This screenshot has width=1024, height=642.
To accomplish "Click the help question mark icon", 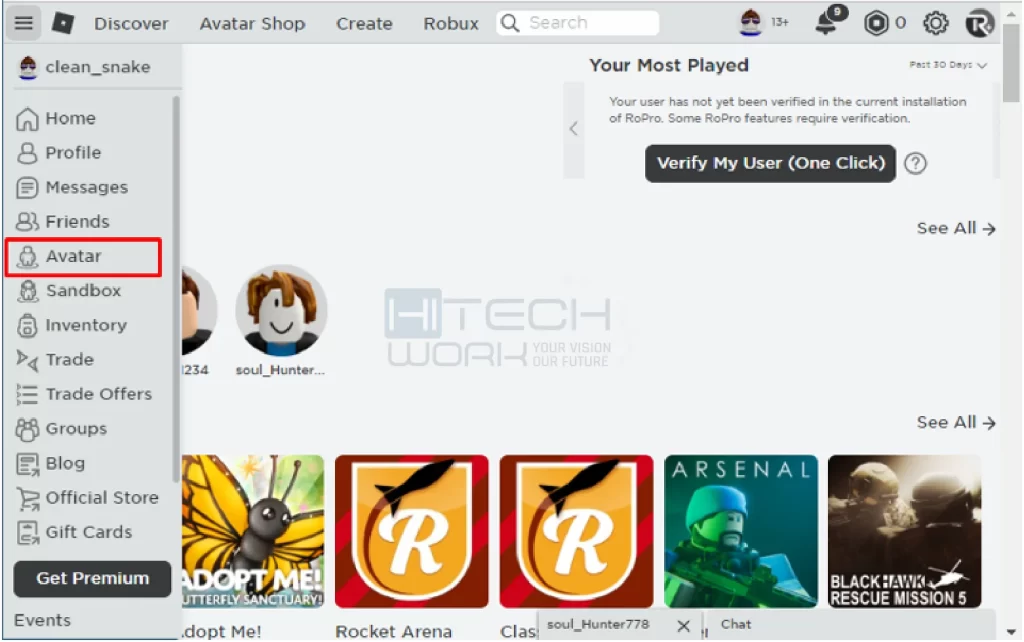I will (x=915, y=163).
